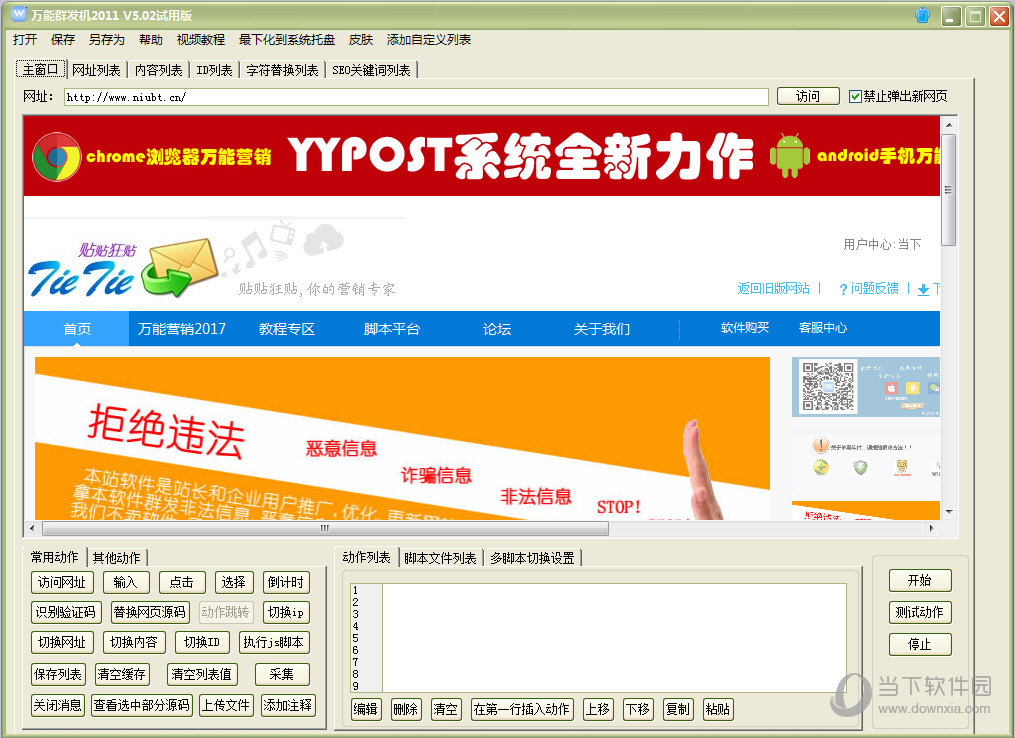Switch to the 字符替换列表 tab
1015x738 pixels.
coord(282,70)
